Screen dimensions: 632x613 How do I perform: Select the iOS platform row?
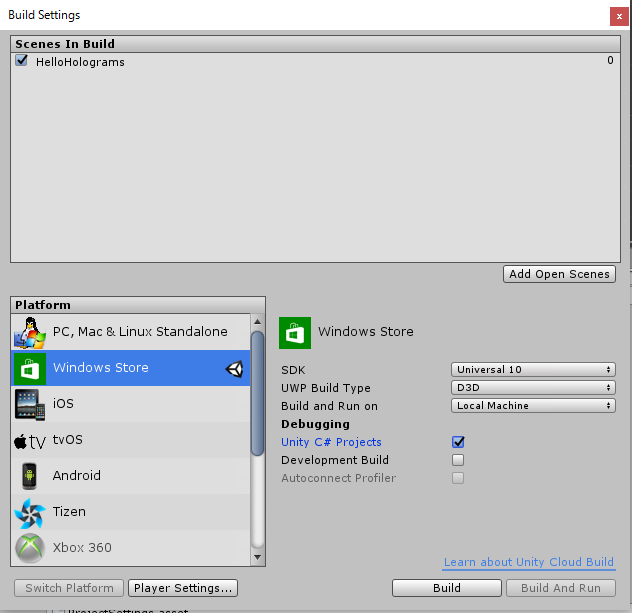click(x=131, y=404)
